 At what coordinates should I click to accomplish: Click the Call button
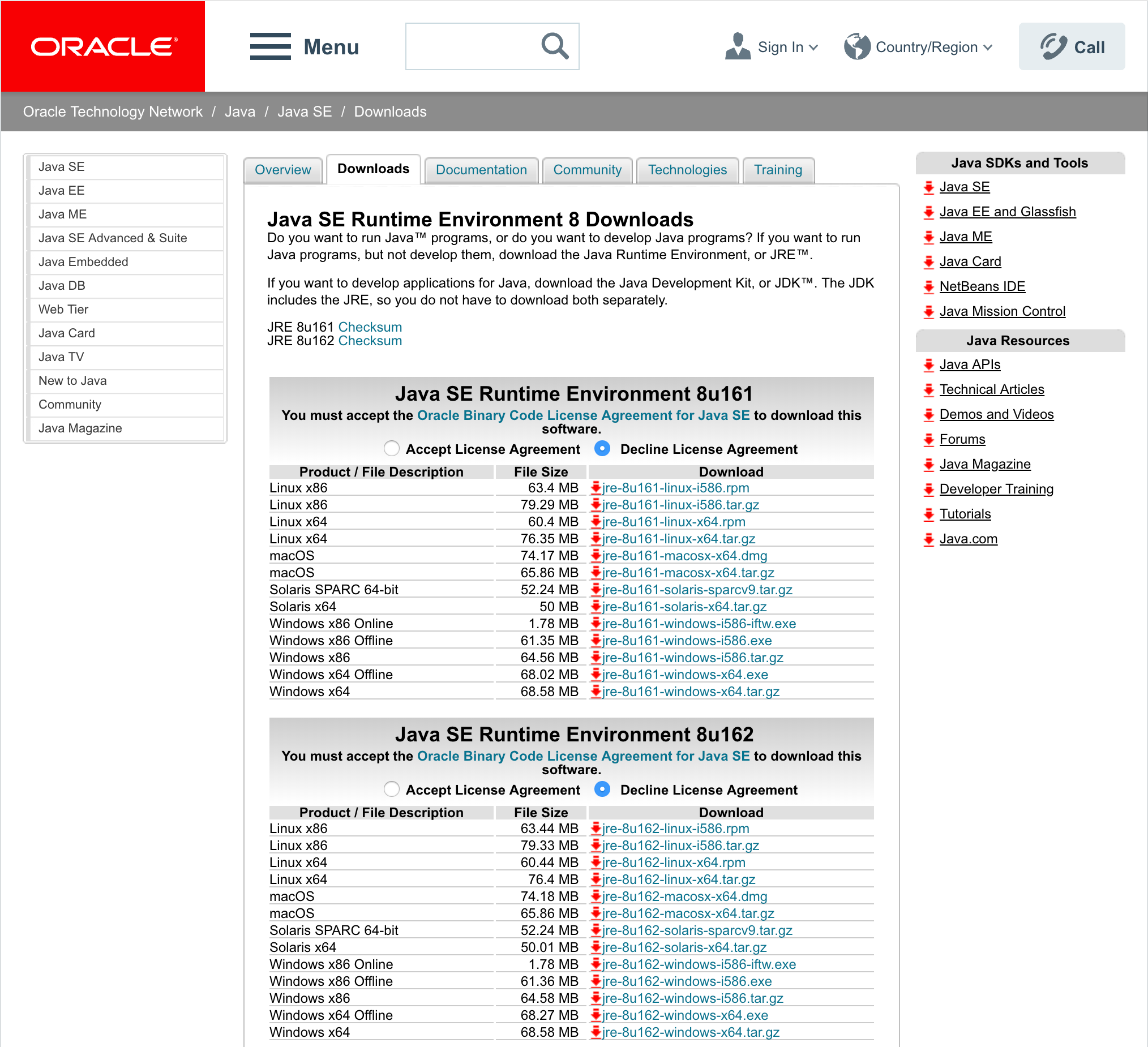[1071, 46]
